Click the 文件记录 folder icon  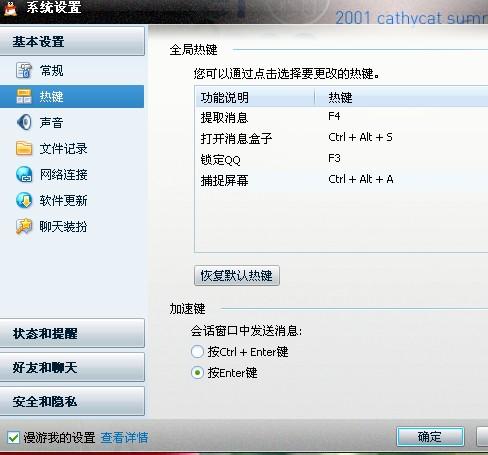pos(24,148)
